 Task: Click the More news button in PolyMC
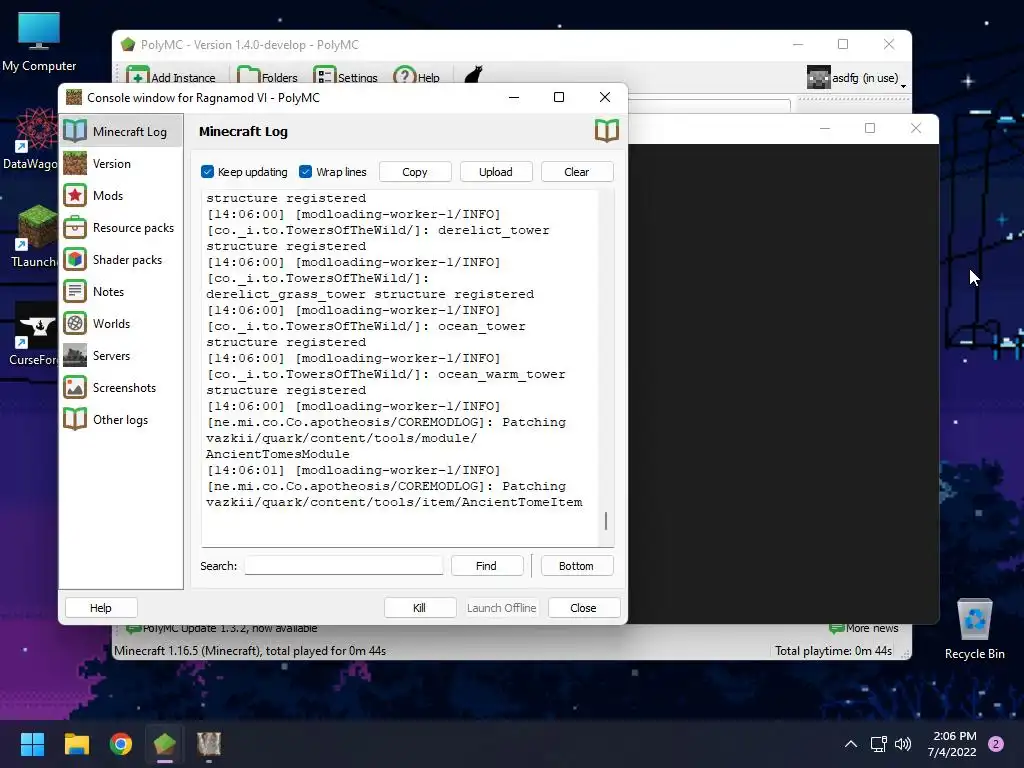pyautogui.click(x=864, y=628)
